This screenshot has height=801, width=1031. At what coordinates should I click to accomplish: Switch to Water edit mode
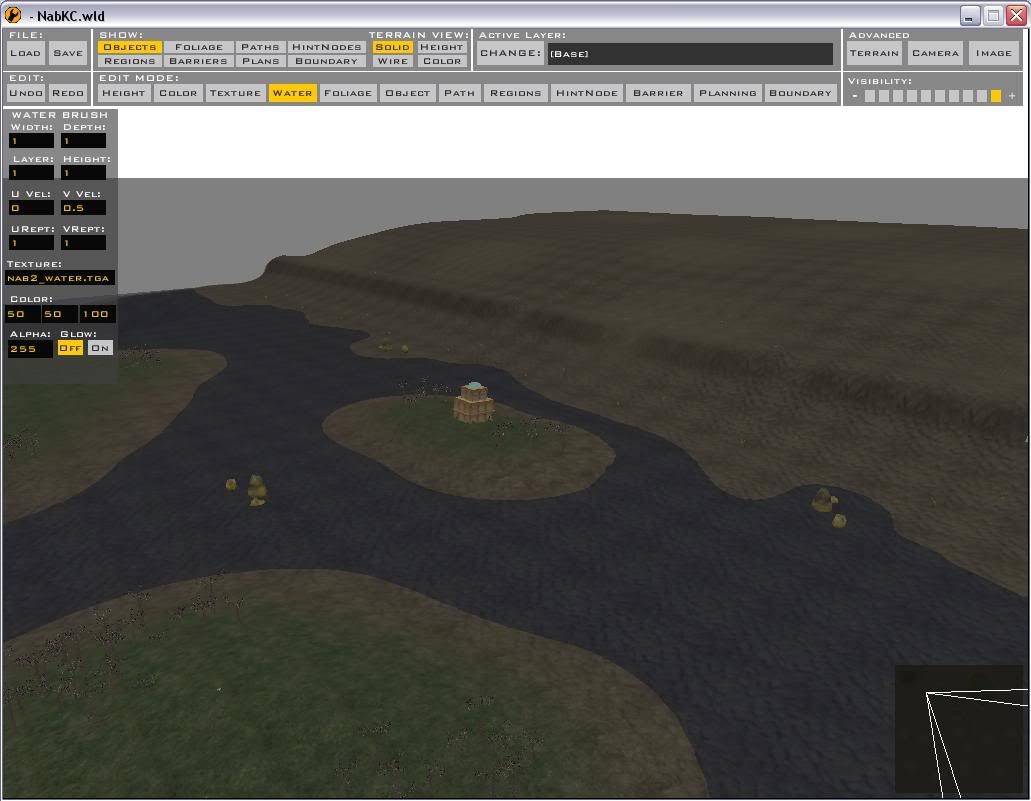pos(292,93)
